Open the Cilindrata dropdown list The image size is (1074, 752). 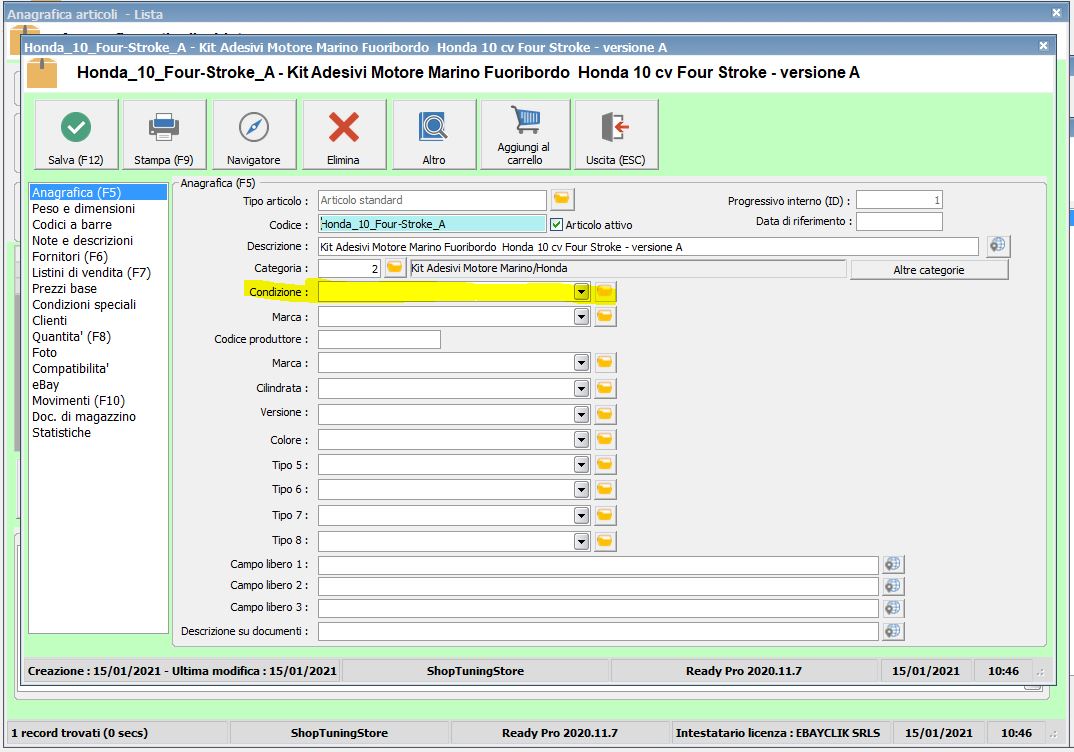[x=582, y=388]
